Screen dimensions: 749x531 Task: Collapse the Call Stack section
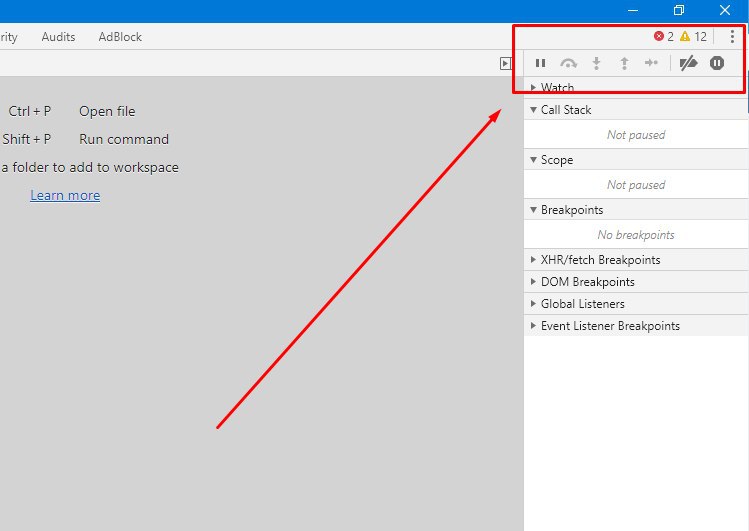pyautogui.click(x=636, y=110)
